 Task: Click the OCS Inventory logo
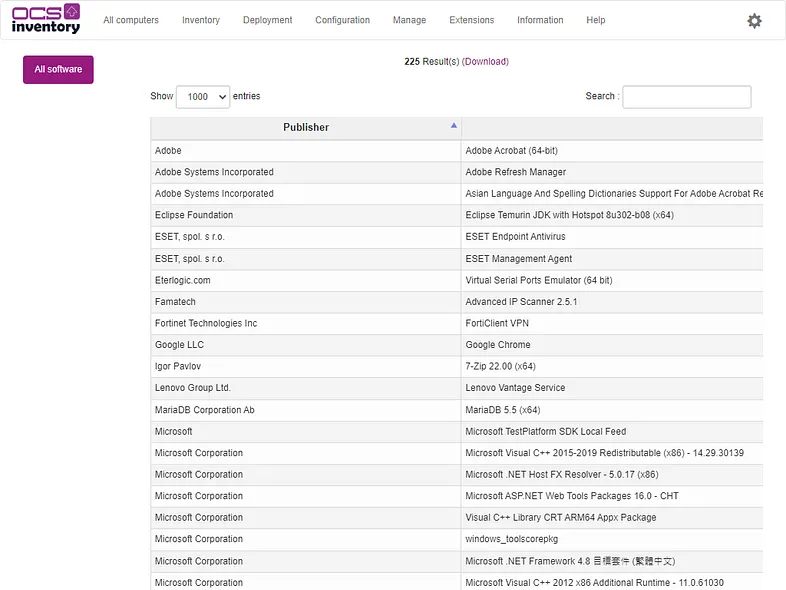(x=46, y=19)
